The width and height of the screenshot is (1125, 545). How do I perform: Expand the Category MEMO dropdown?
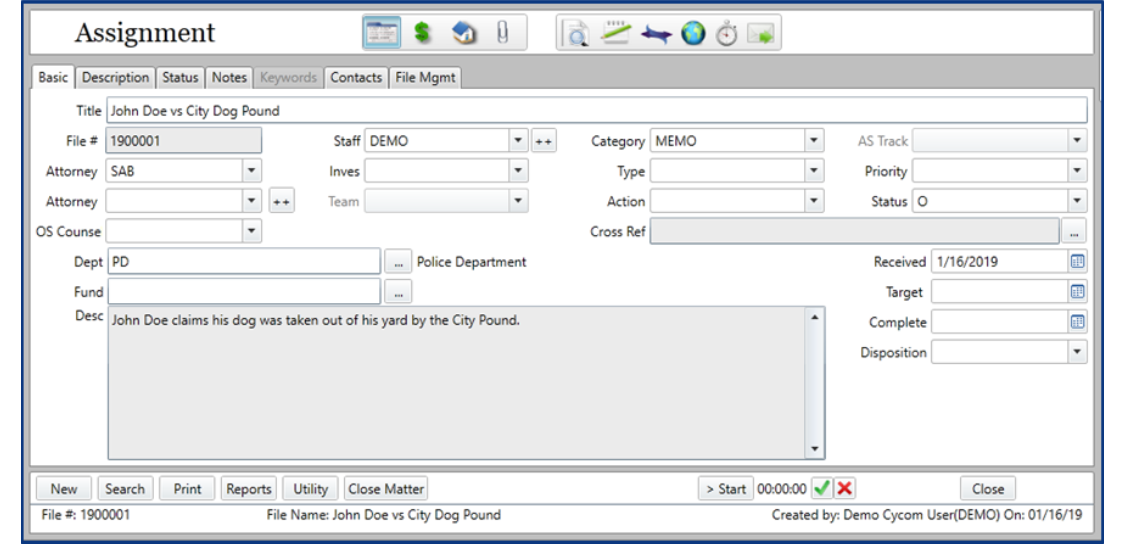point(814,141)
